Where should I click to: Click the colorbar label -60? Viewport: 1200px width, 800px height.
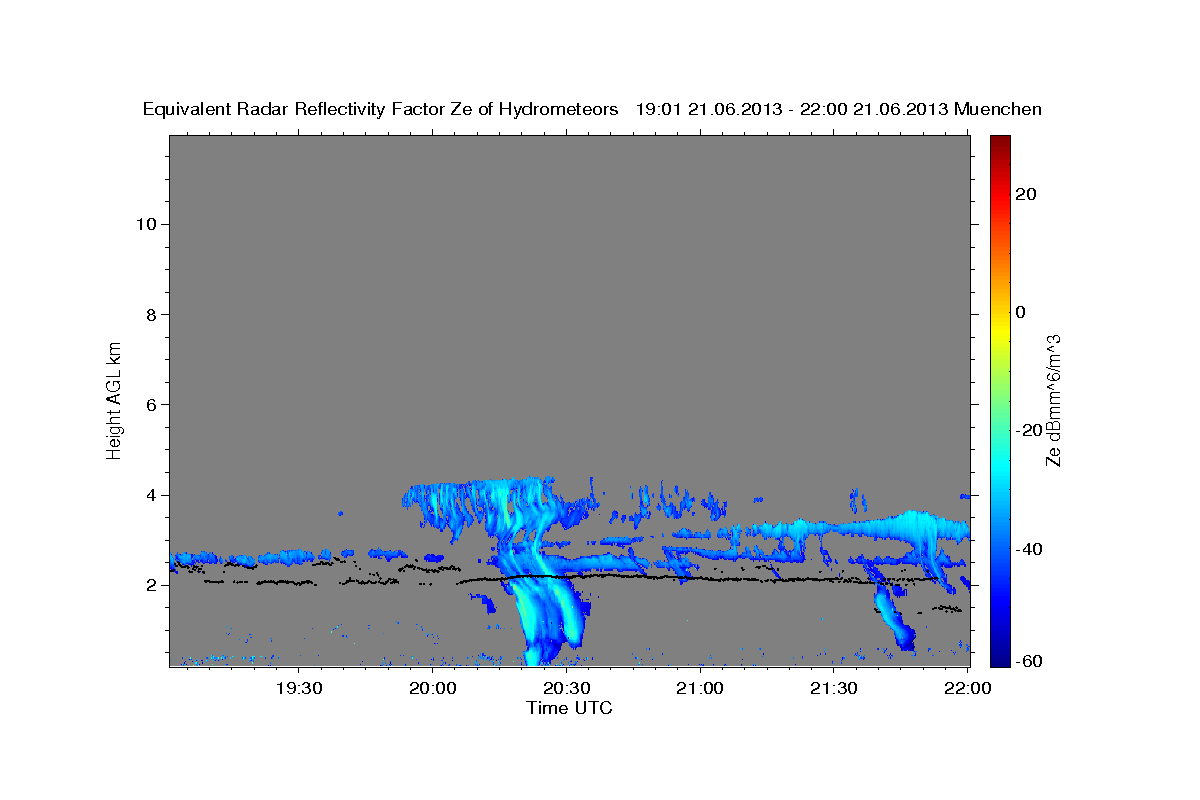click(1029, 661)
